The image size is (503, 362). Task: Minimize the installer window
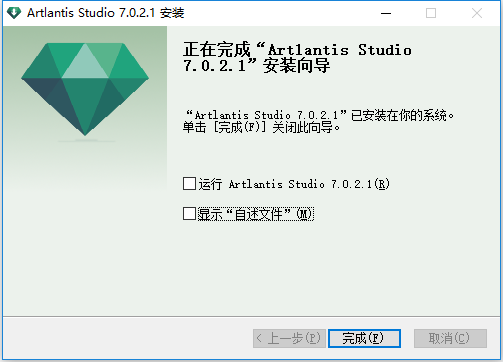click(x=386, y=13)
